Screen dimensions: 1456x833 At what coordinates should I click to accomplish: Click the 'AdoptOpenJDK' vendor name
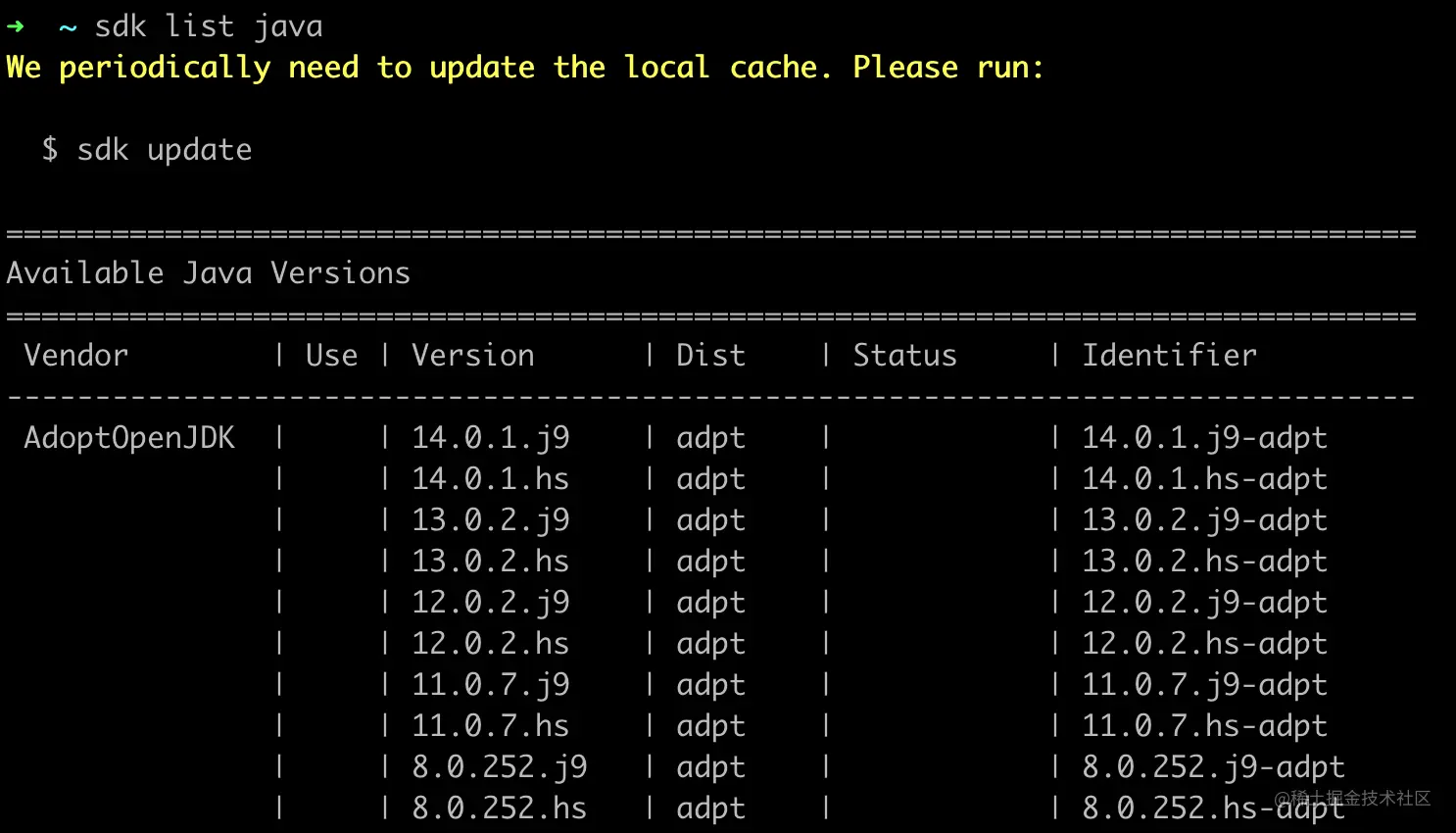(129, 437)
